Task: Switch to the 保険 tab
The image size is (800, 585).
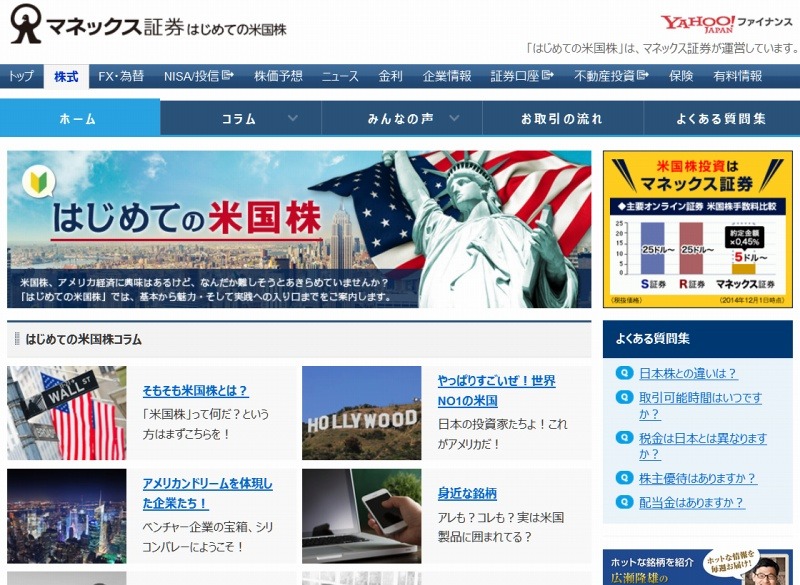Action: (681, 76)
